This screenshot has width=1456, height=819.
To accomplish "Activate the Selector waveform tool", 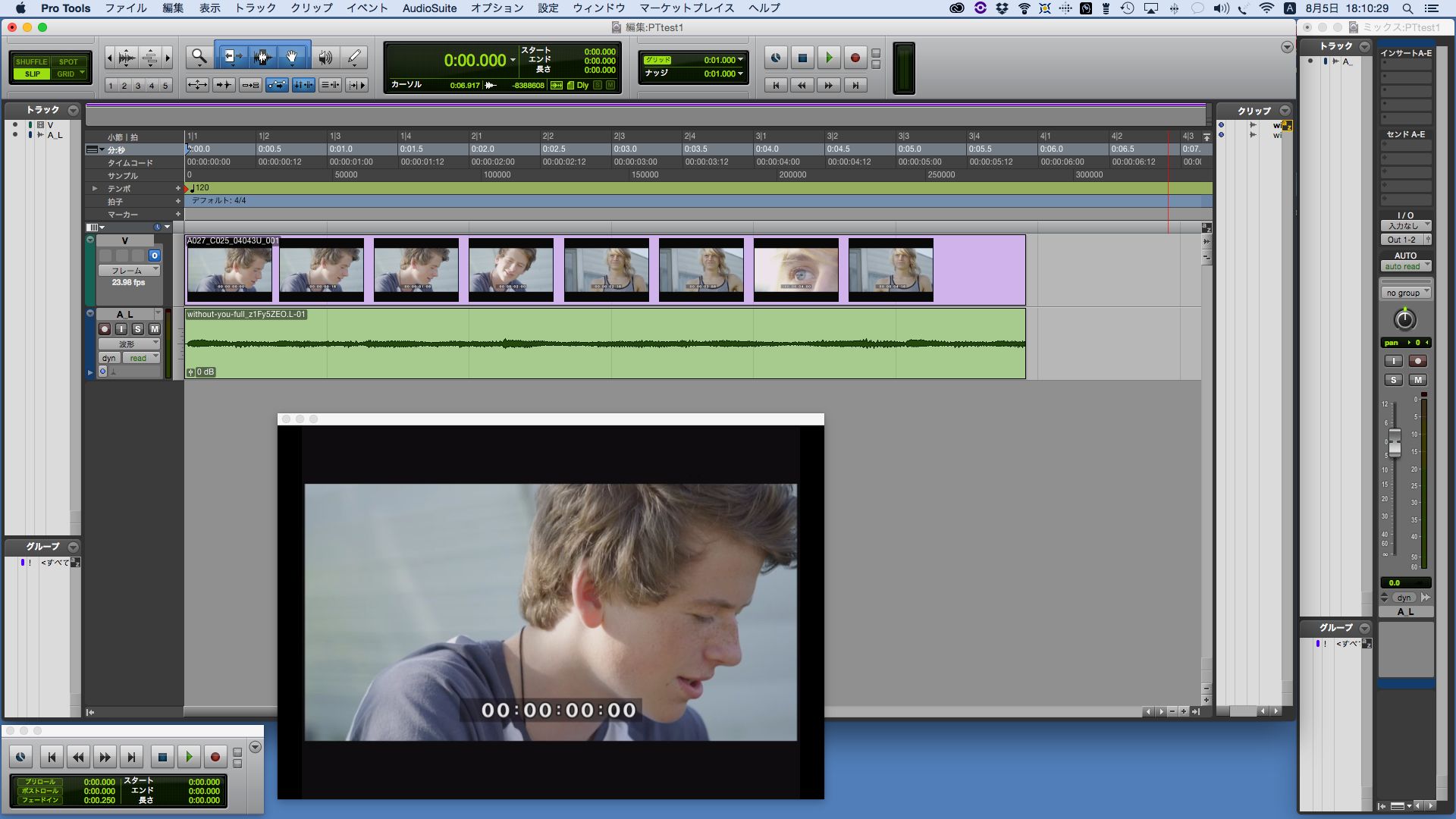I will coord(262,58).
